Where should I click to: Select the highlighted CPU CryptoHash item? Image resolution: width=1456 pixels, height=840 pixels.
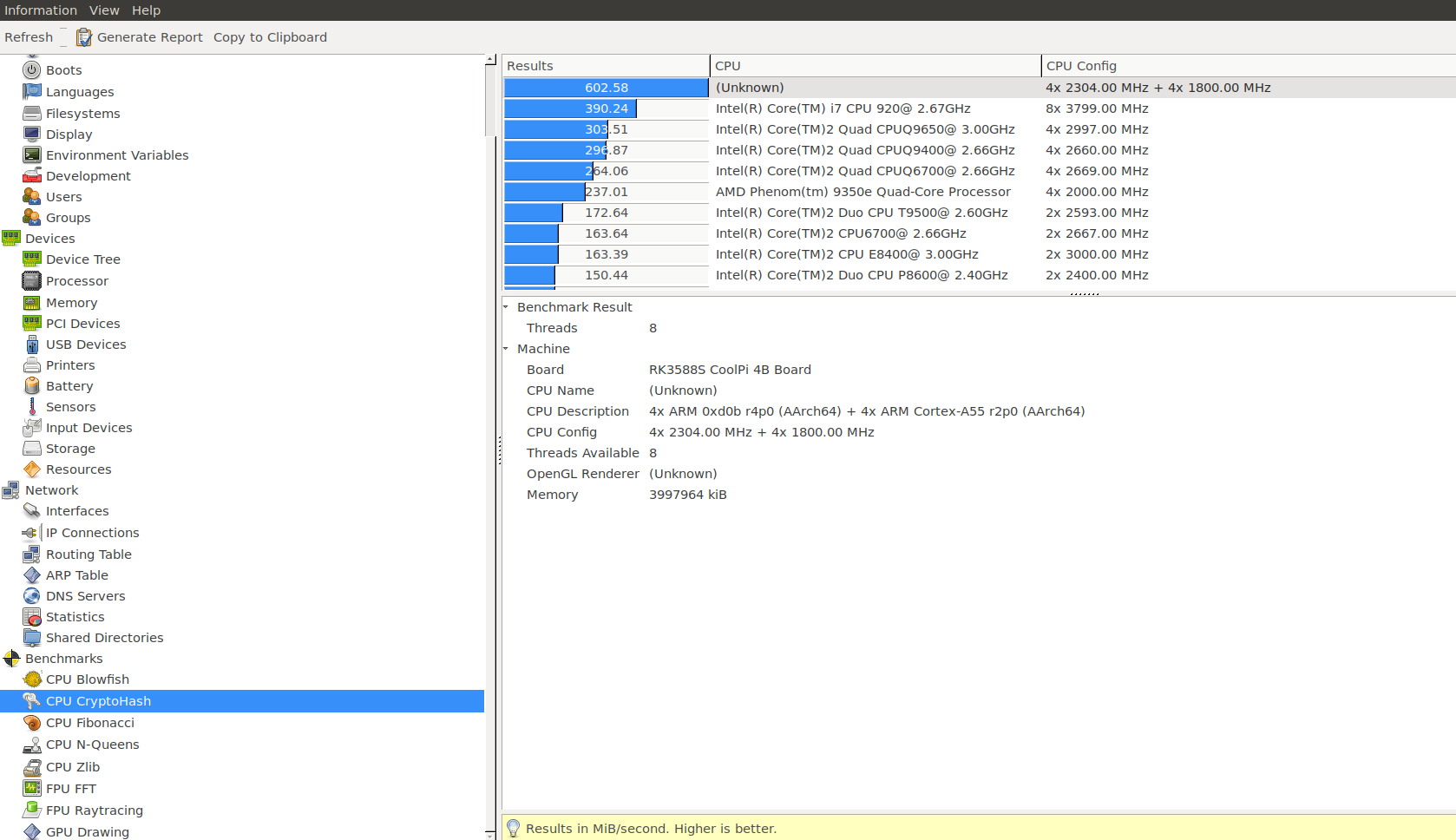(242, 701)
